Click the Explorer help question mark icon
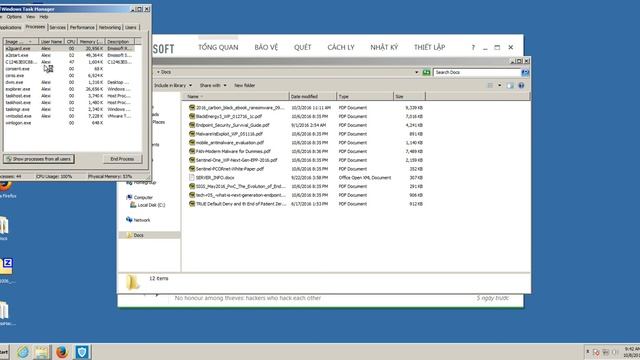 [521, 85]
